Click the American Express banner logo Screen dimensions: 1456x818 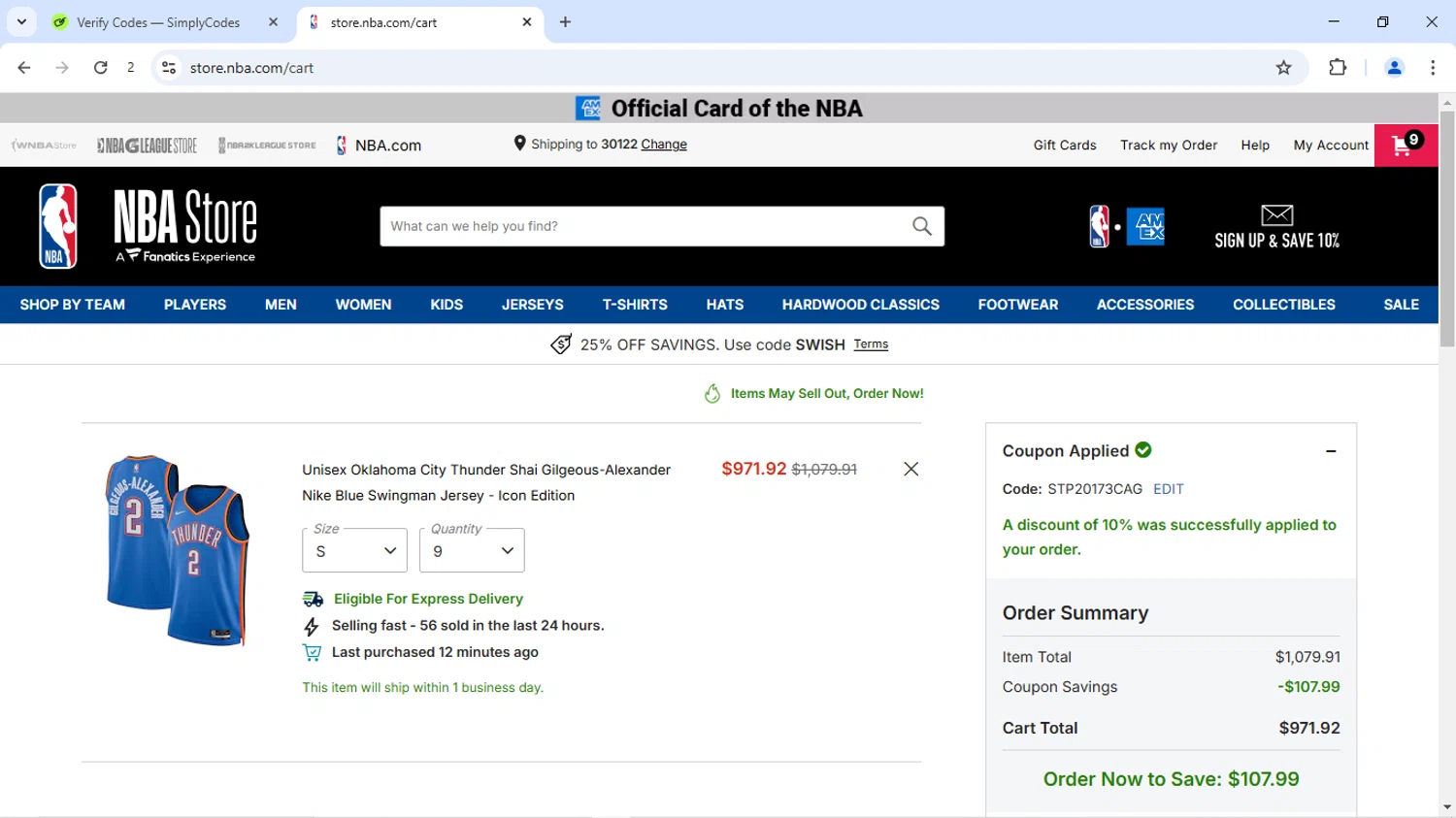(x=587, y=108)
